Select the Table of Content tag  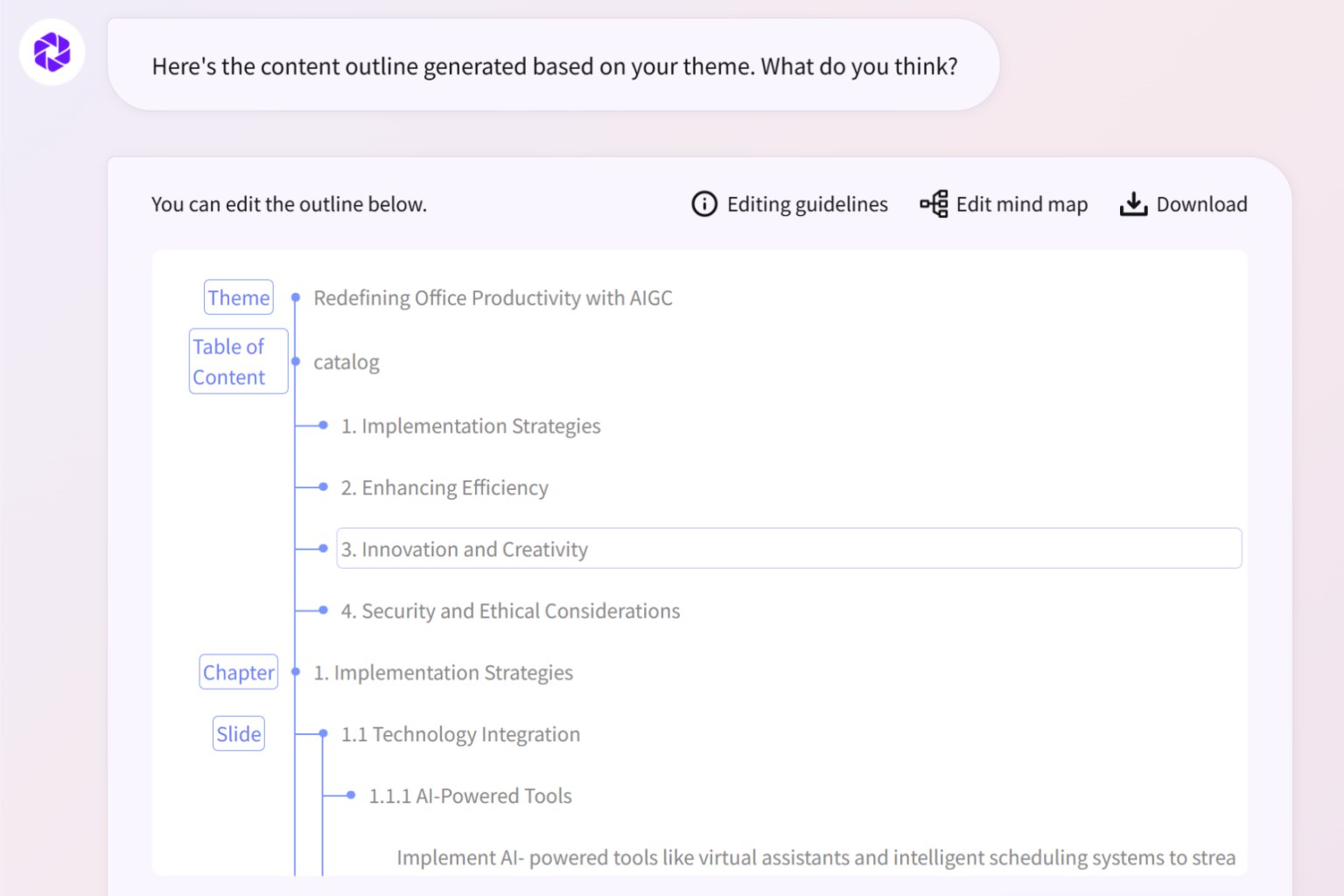tap(237, 361)
